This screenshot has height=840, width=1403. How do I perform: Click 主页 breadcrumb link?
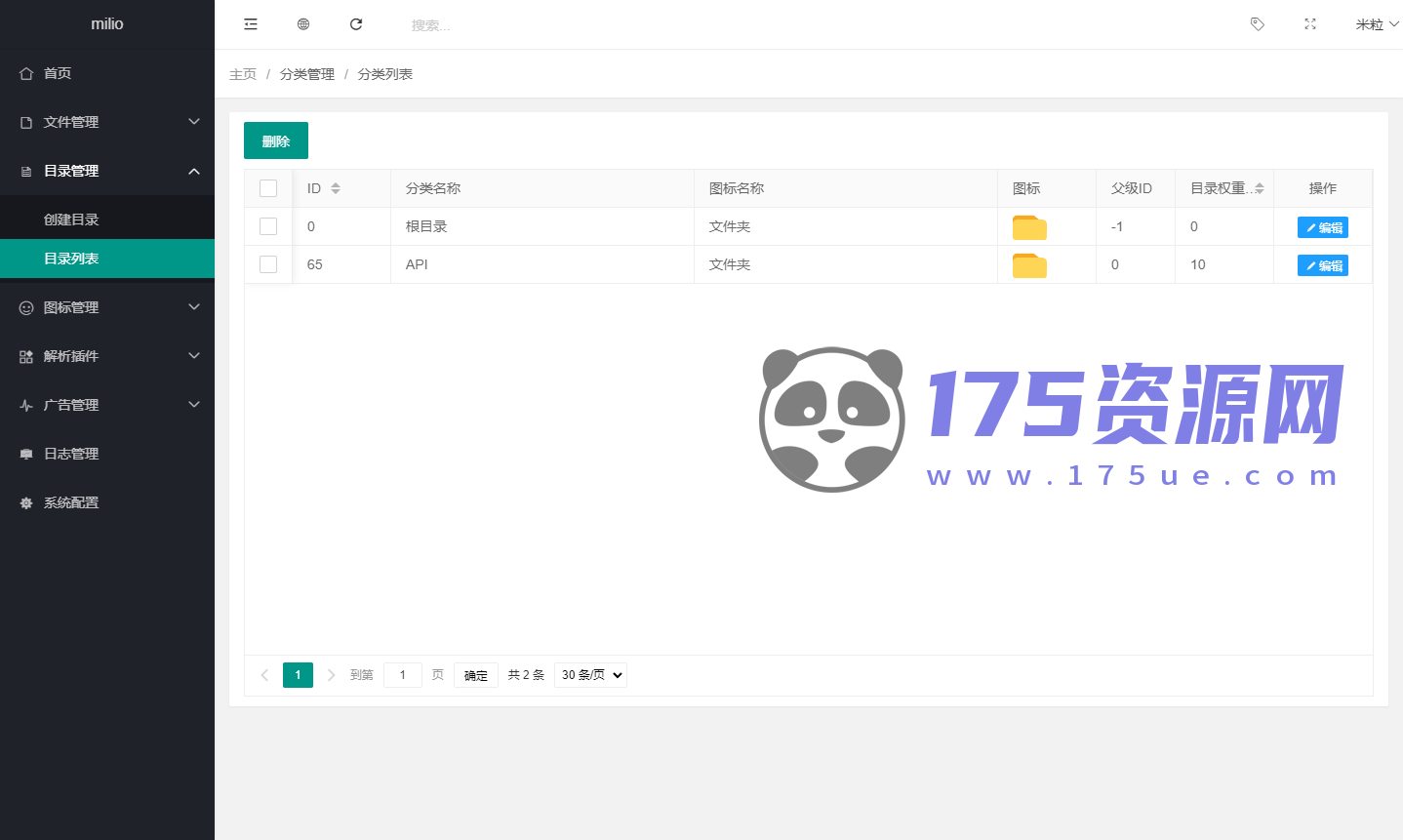click(x=243, y=74)
